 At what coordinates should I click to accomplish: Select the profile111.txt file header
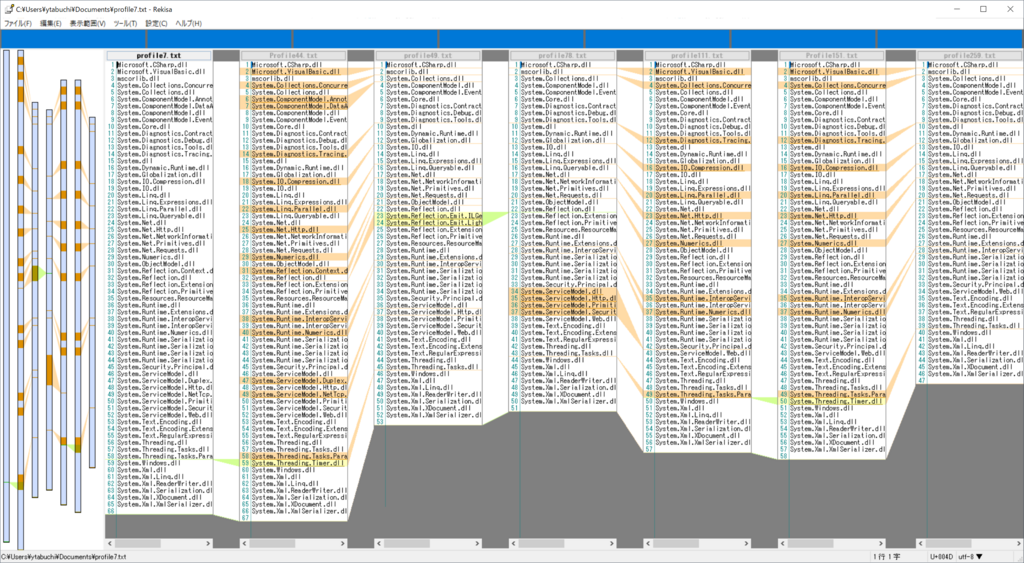pyautogui.click(x=697, y=56)
